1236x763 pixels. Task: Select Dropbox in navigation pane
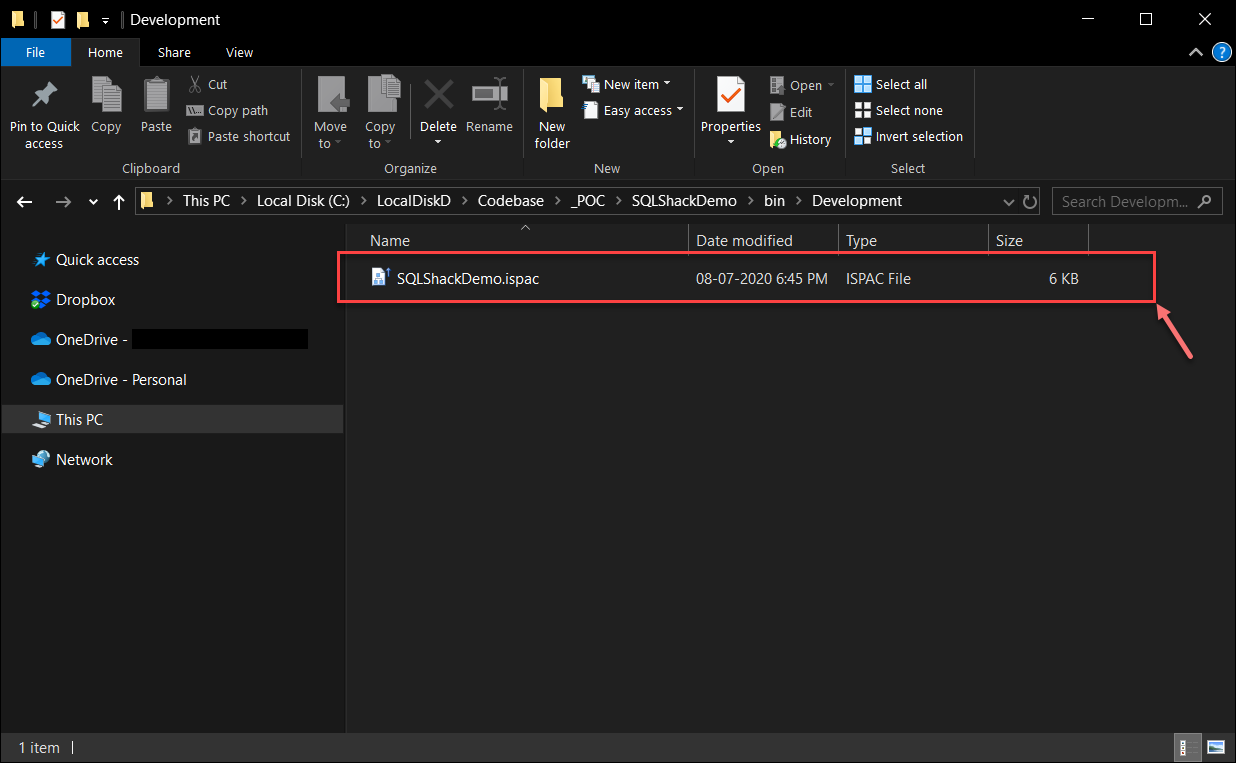point(85,300)
